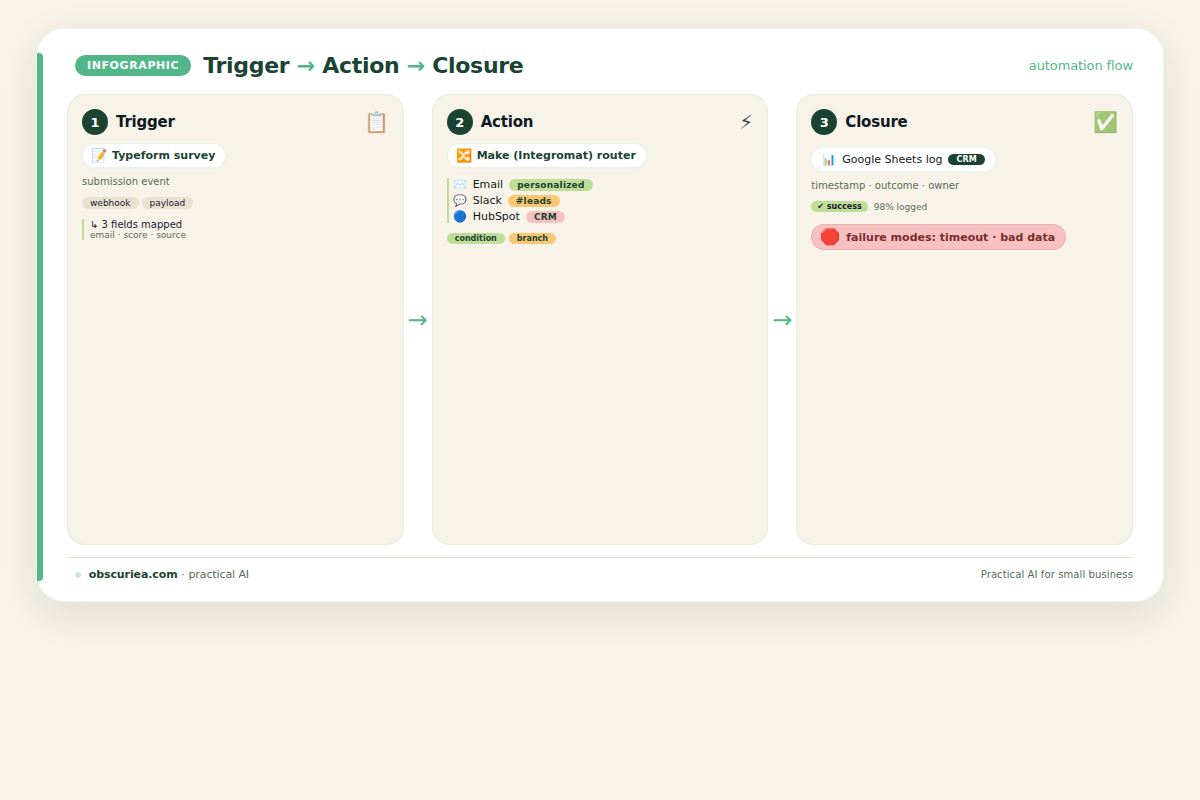Click 'Practical AI for small business' footer text
1200x800 pixels.
pyautogui.click(x=1057, y=575)
